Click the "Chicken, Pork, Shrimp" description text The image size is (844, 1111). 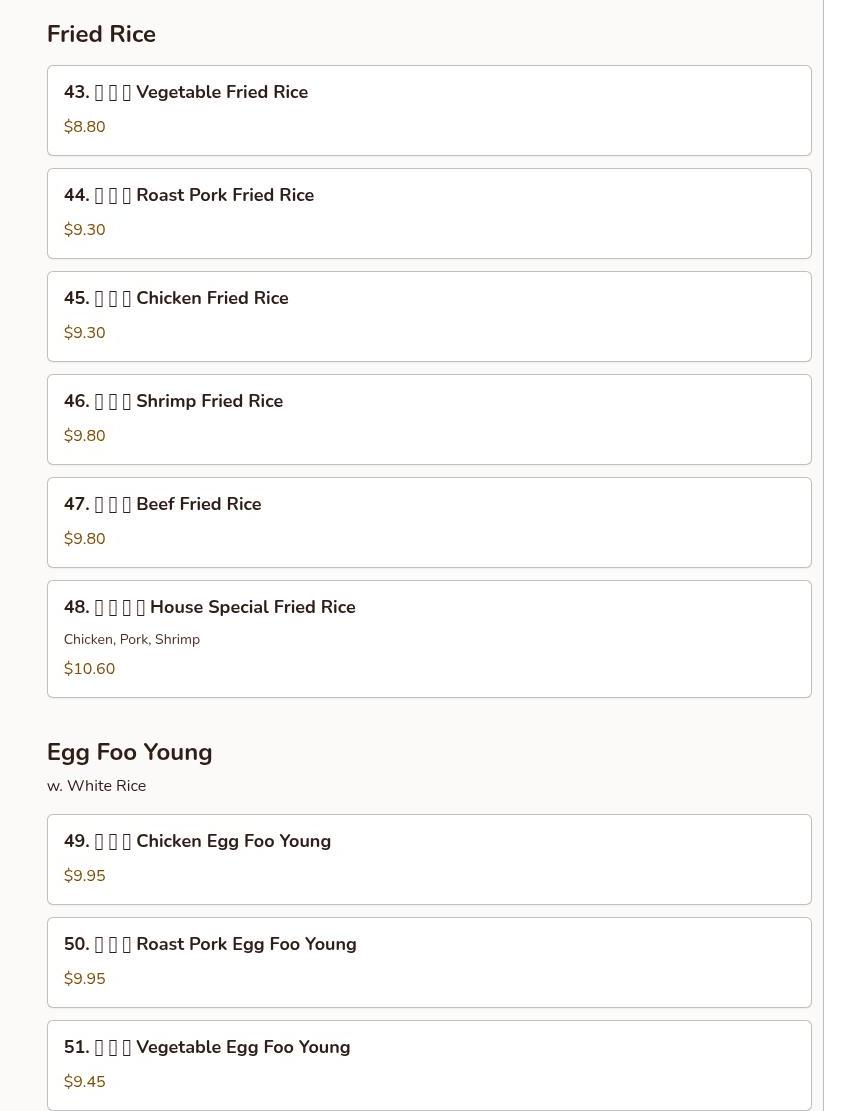click(132, 639)
